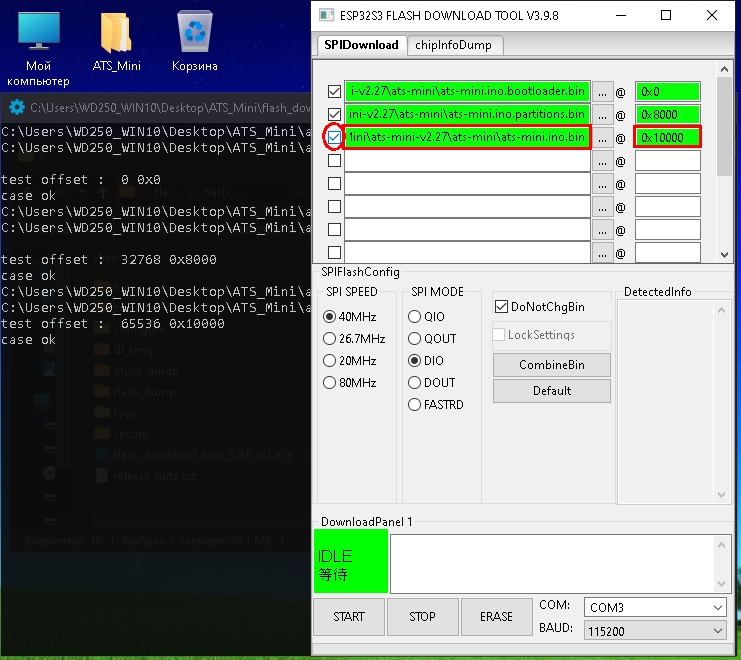Click the START button
This screenshot has height=660, width=741.
coord(349,617)
